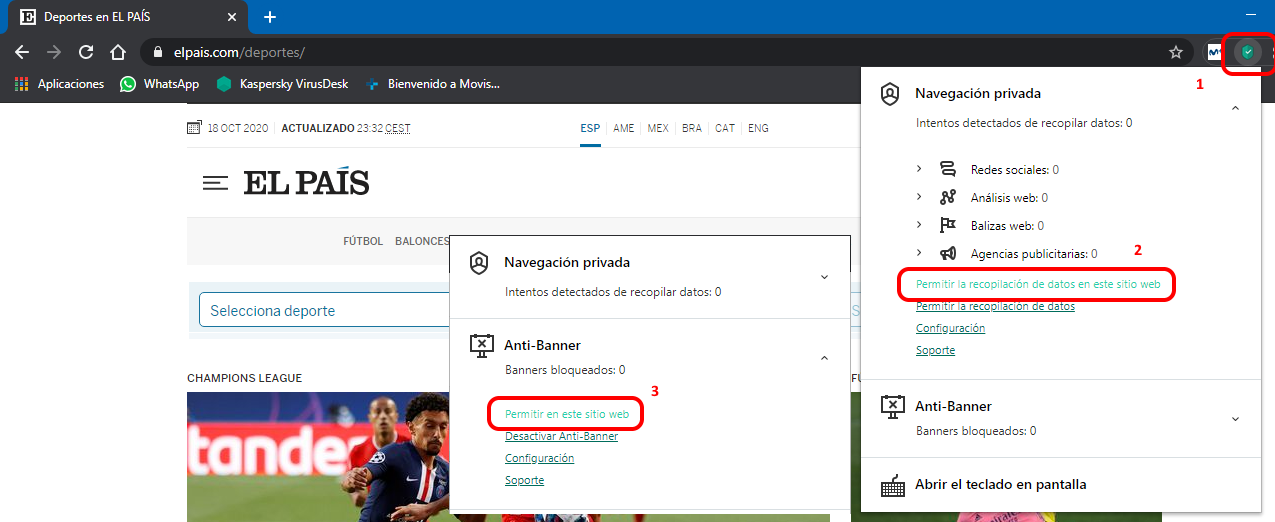
Task: Click the CHAMPIONS LEAGUE heading
Action: tap(244, 378)
